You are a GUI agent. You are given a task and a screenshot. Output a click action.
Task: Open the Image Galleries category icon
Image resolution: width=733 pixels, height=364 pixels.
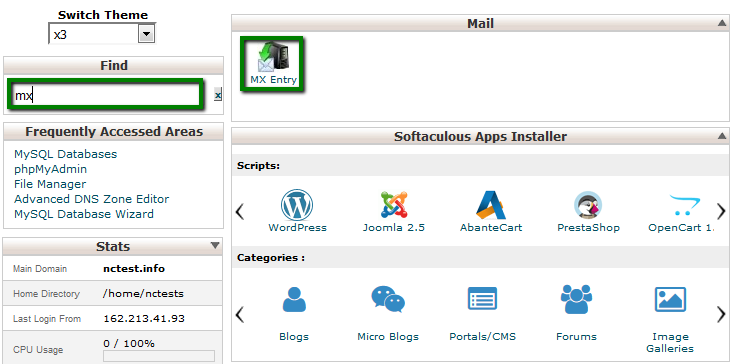pyautogui.click(x=670, y=299)
